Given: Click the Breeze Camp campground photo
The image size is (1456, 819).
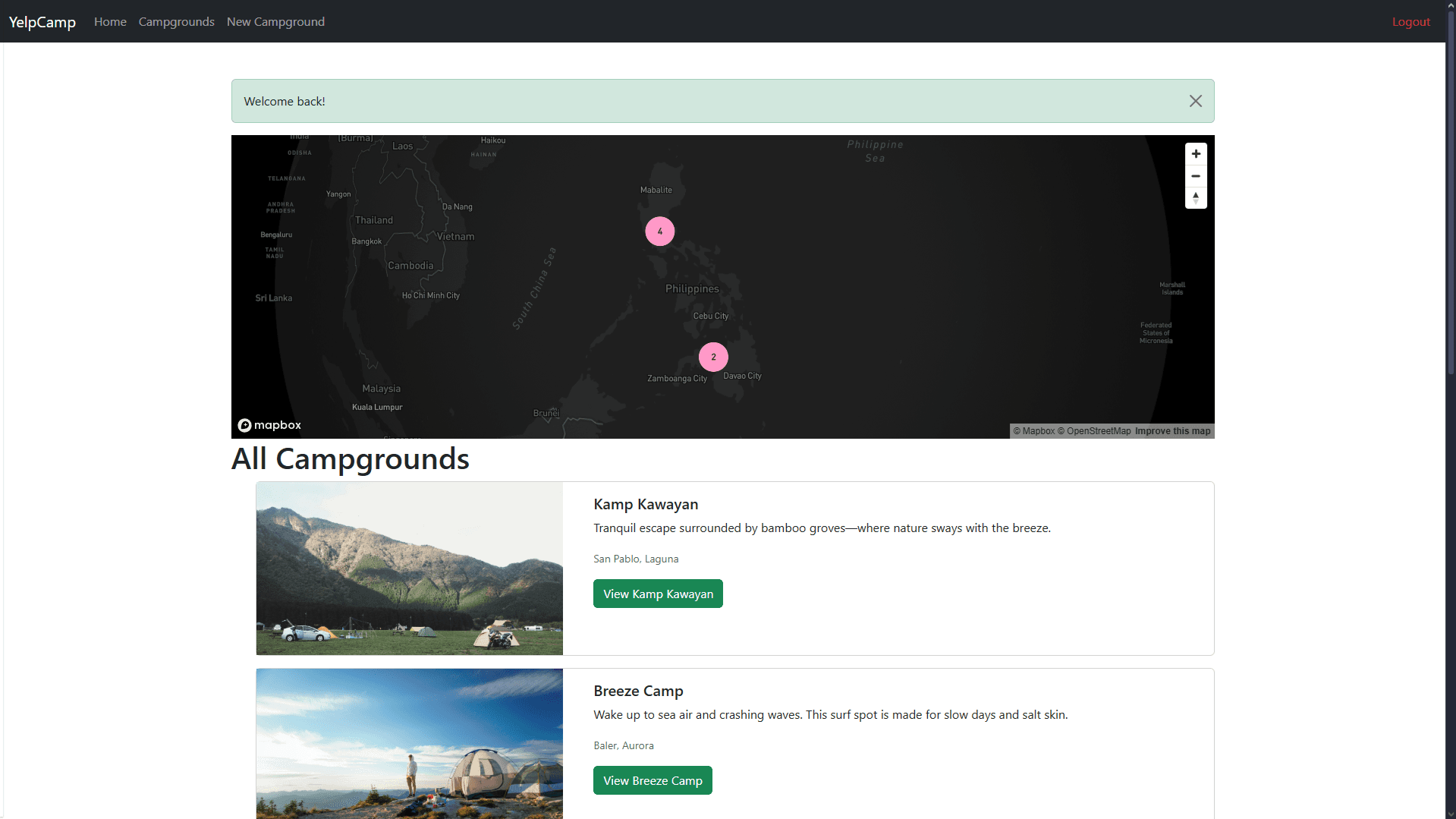Looking at the screenshot, I should coord(410,744).
